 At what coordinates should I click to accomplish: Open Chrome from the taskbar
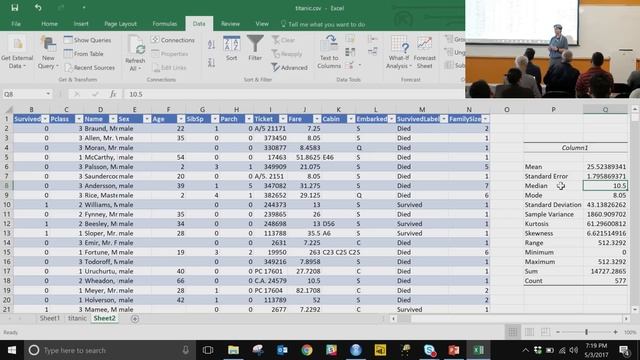click(x=307, y=350)
